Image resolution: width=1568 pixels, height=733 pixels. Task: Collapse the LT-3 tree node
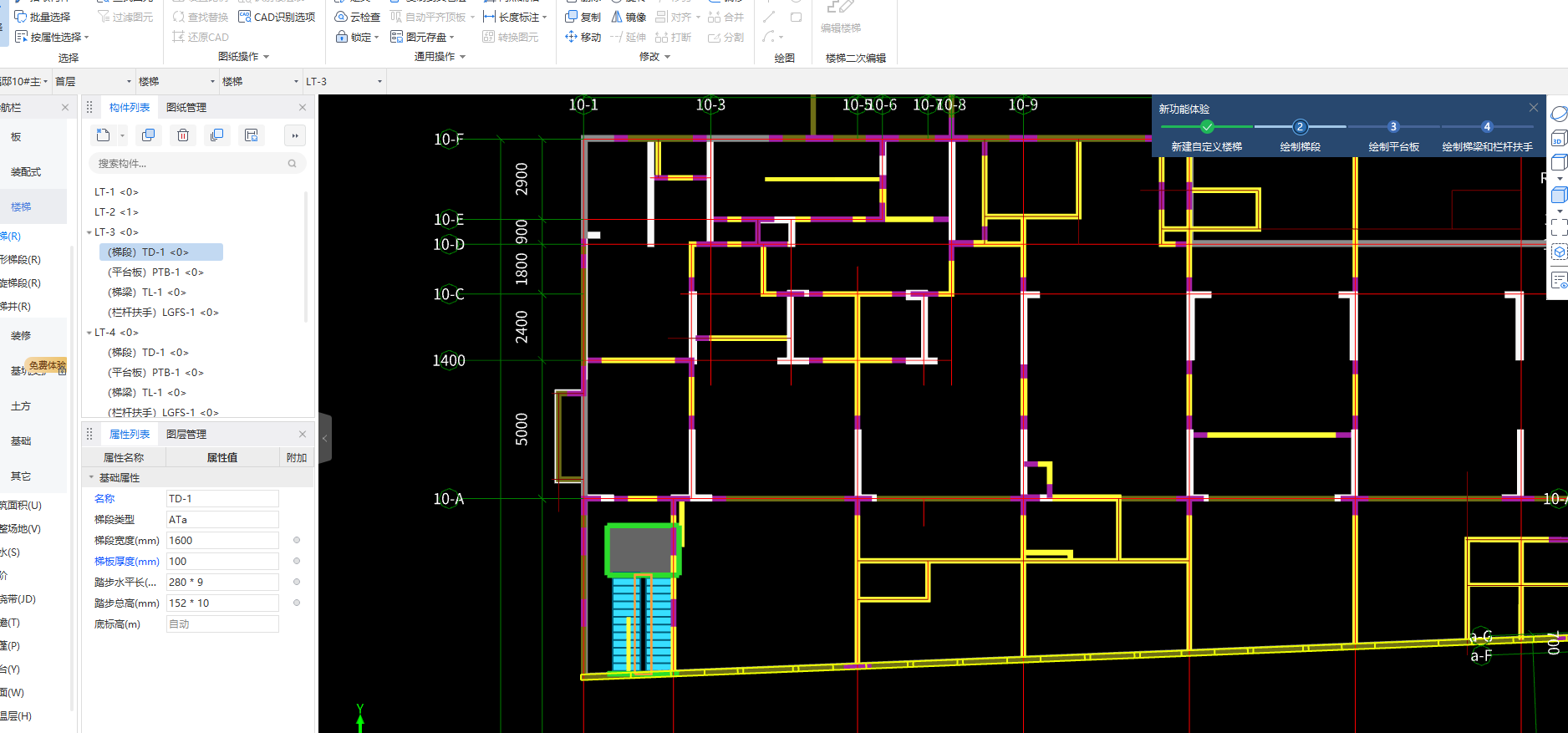(x=89, y=232)
